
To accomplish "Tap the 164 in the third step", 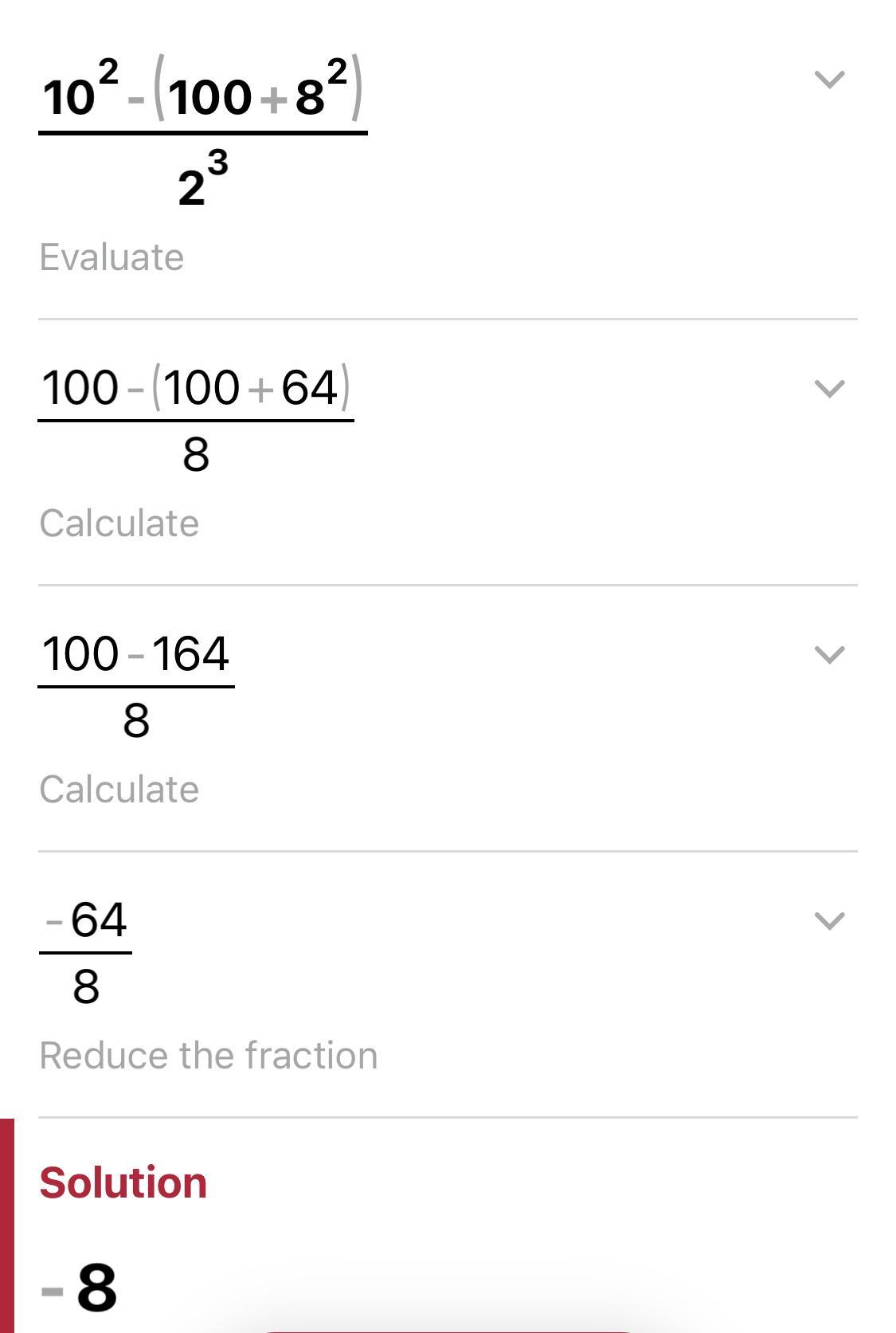I will [x=190, y=654].
